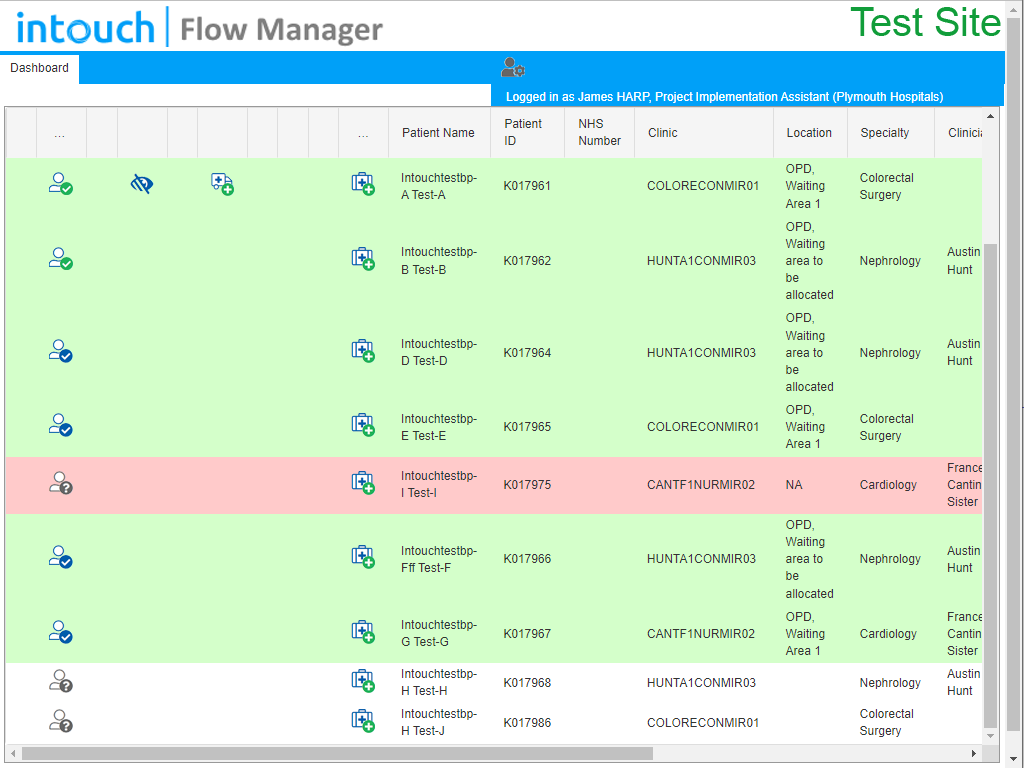This screenshot has height=768, width=1024.
Task: Click Cardiology specialty in the Test-G row
Action: [x=888, y=633]
